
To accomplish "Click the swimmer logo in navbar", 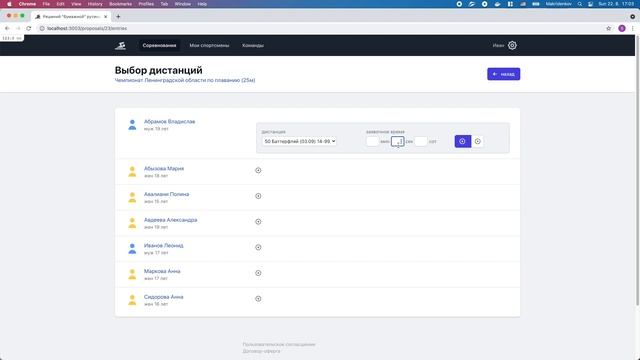I will (x=120, y=46).
